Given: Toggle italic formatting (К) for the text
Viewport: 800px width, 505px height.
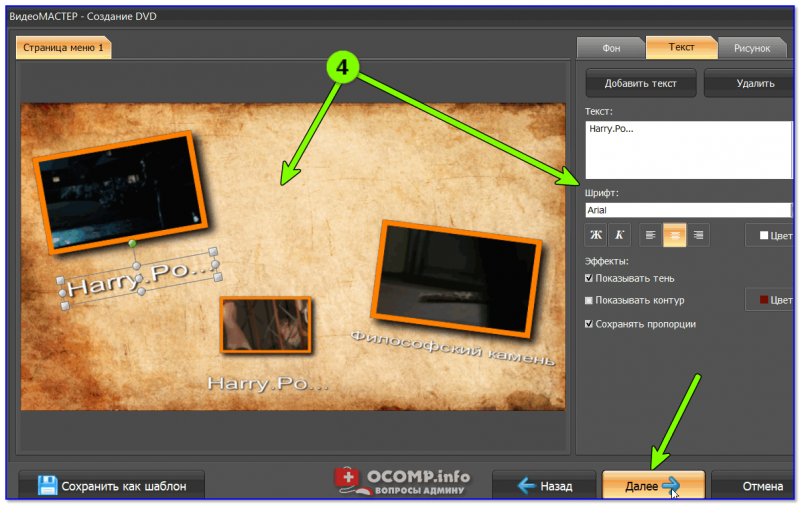Looking at the screenshot, I should (619, 235).
